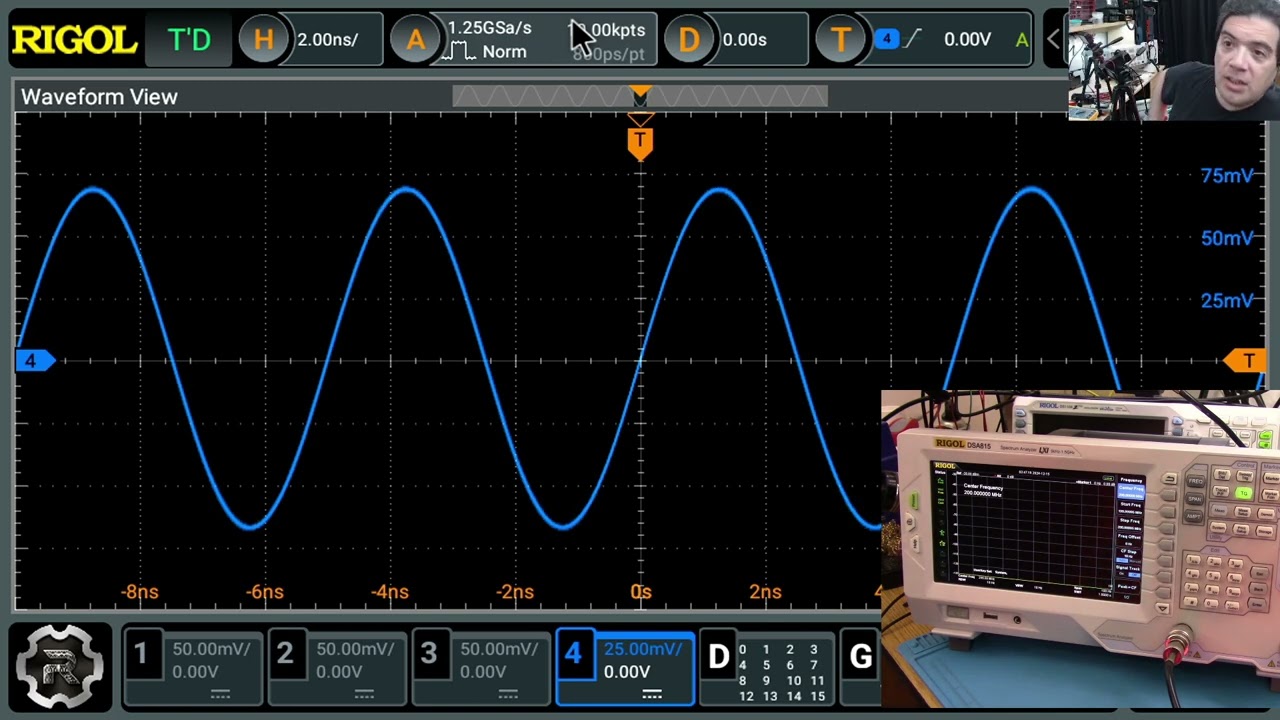Click the channel 4 trigger source badge
The image size is (1280, 720).
(x=886, y=38)
